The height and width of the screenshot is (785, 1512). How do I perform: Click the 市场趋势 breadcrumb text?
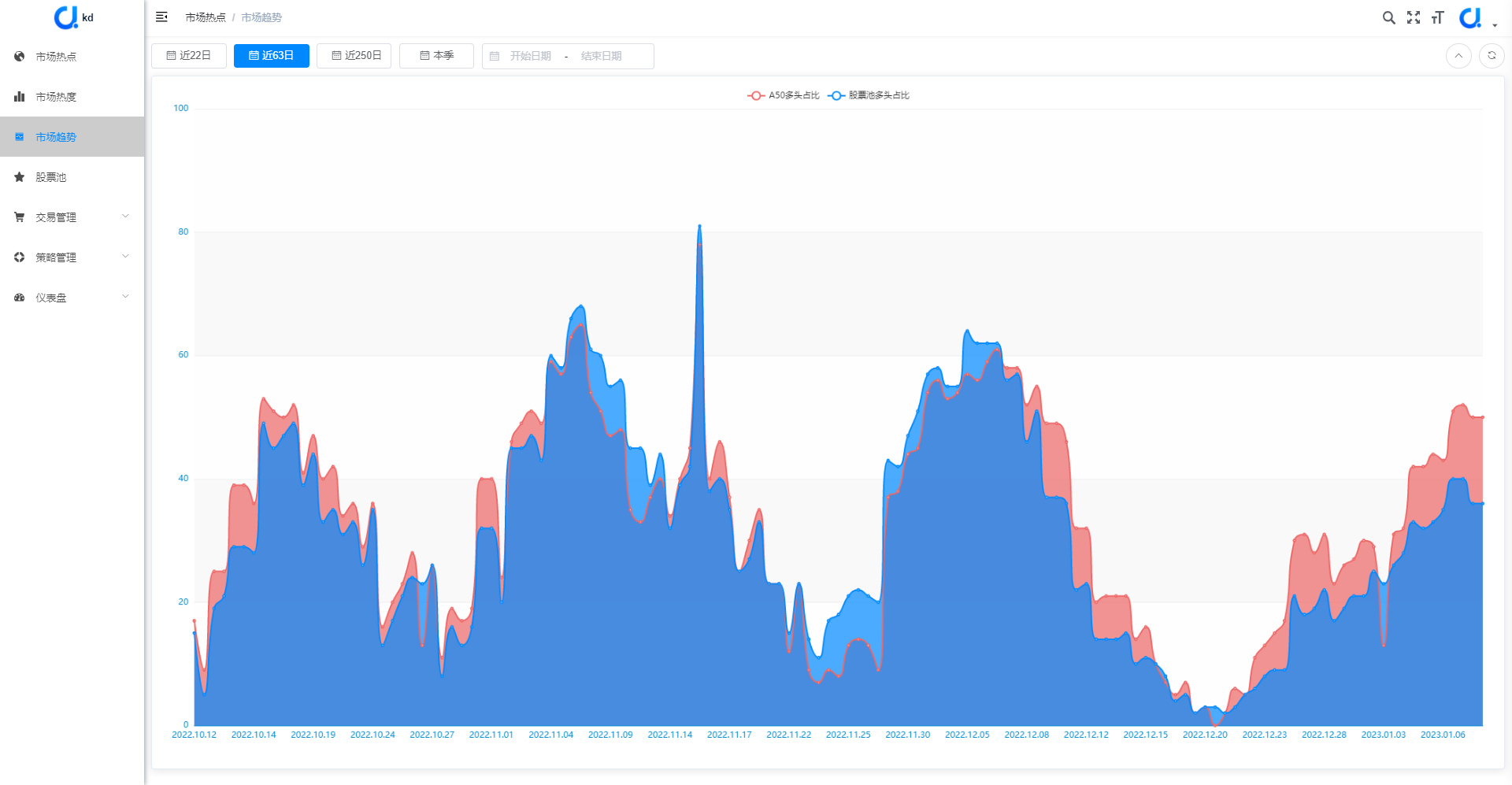click(x=261, y=17)
